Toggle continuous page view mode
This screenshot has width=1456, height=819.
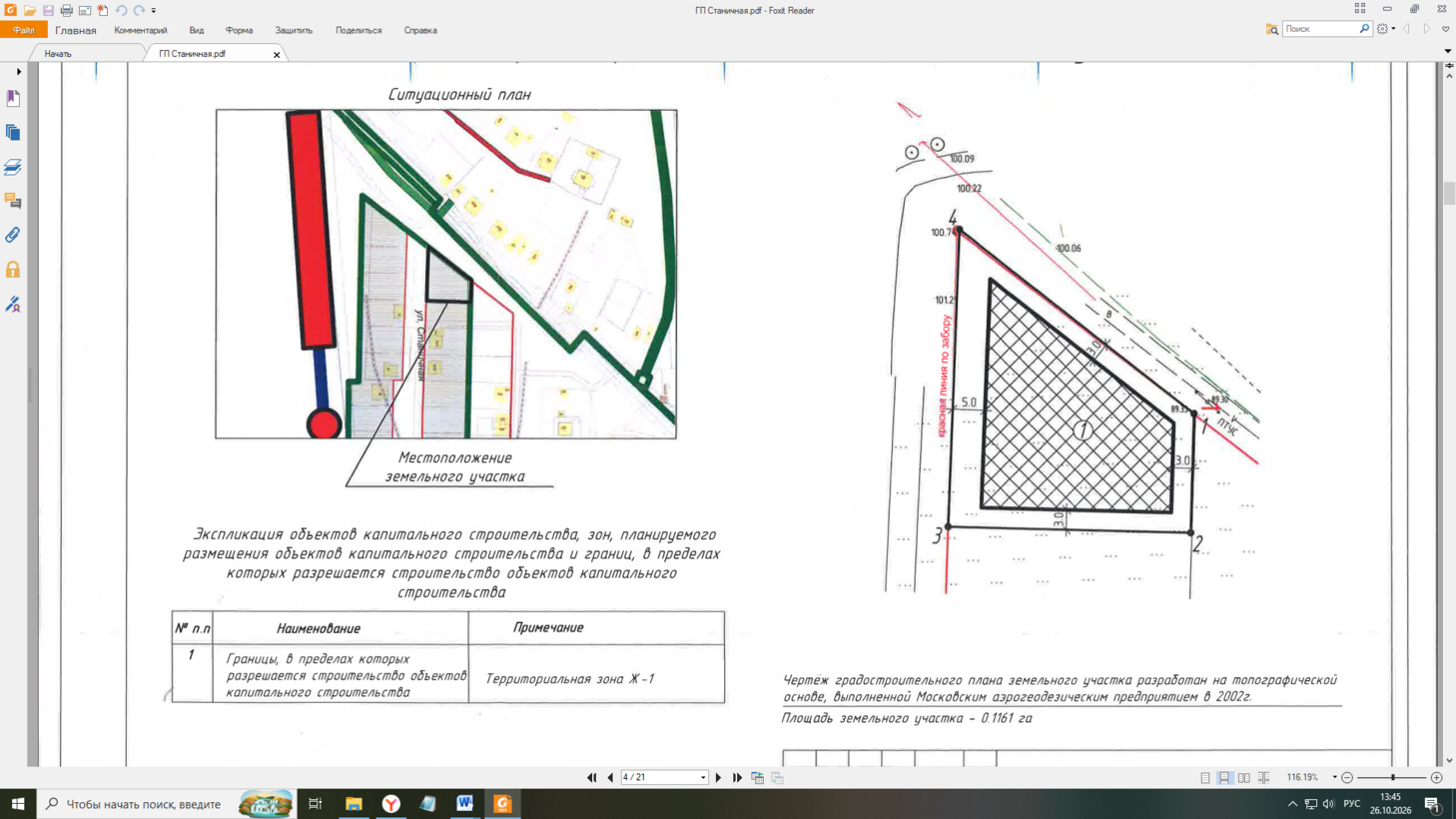[1224, 777]
